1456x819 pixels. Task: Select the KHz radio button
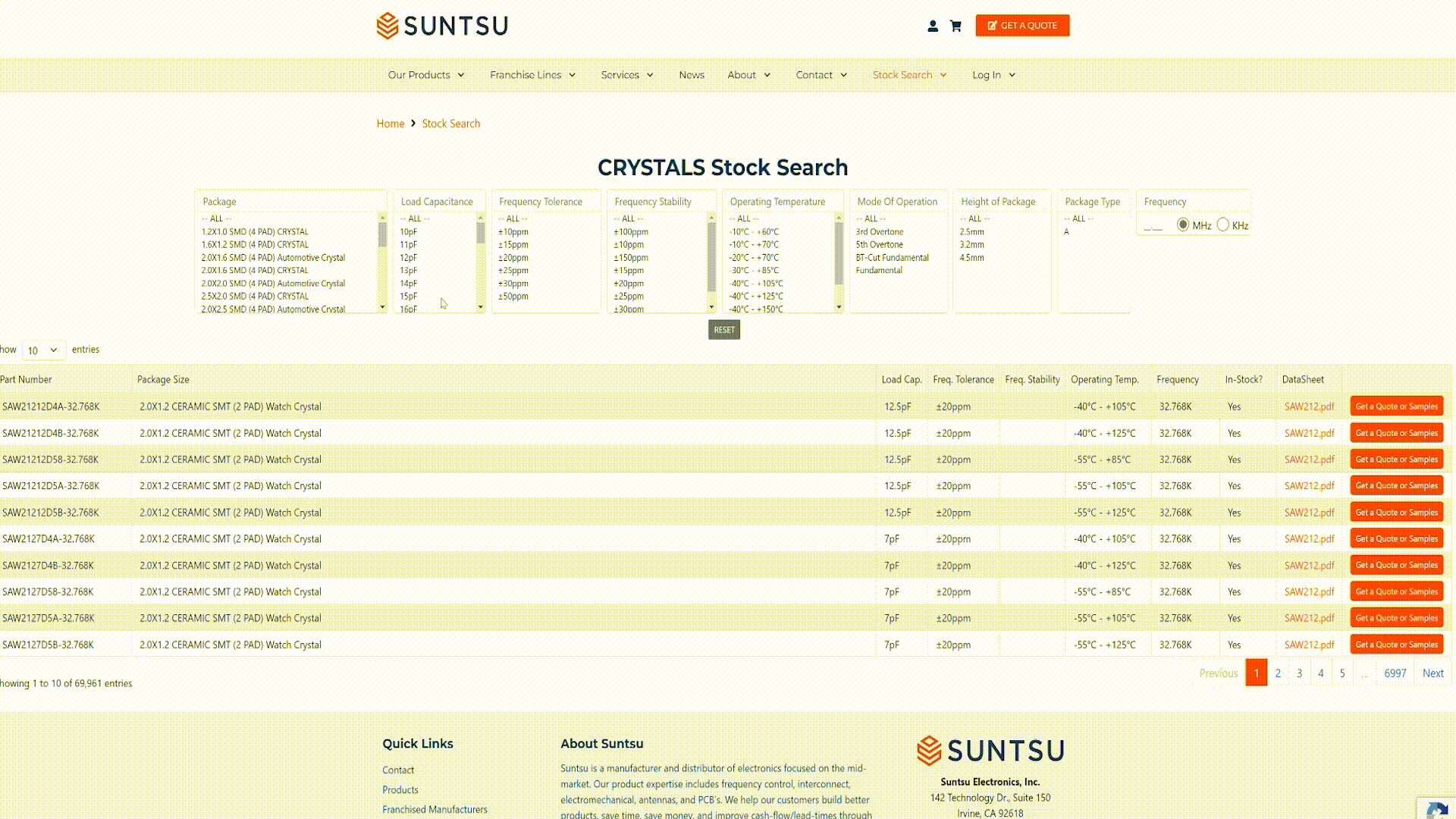pos(1223,224)
